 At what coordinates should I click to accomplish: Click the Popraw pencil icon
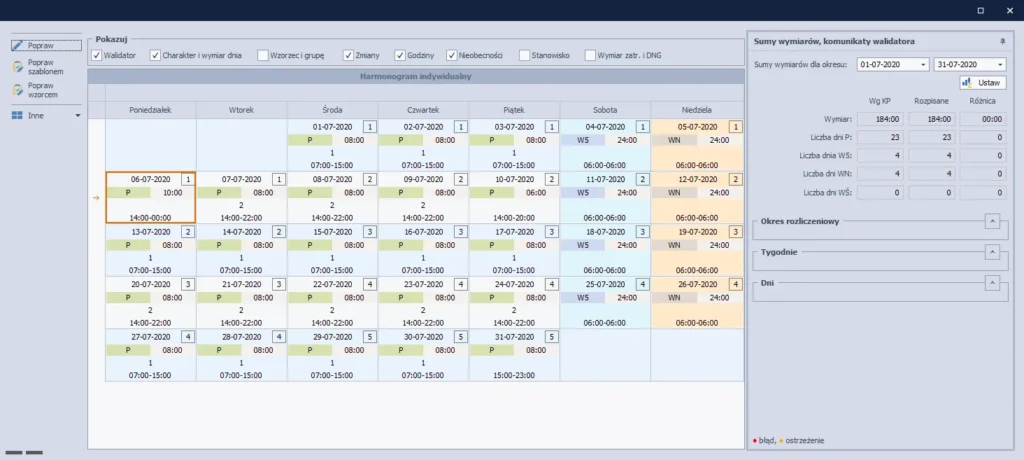[x=19, y=46]
